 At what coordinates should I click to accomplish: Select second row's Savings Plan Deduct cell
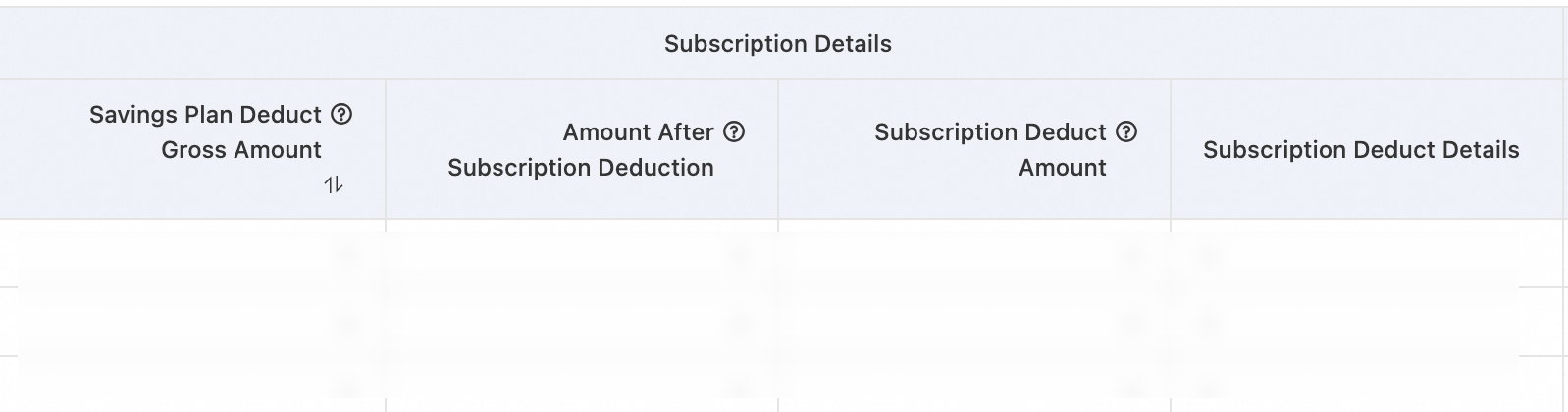[x=196, y=322]
